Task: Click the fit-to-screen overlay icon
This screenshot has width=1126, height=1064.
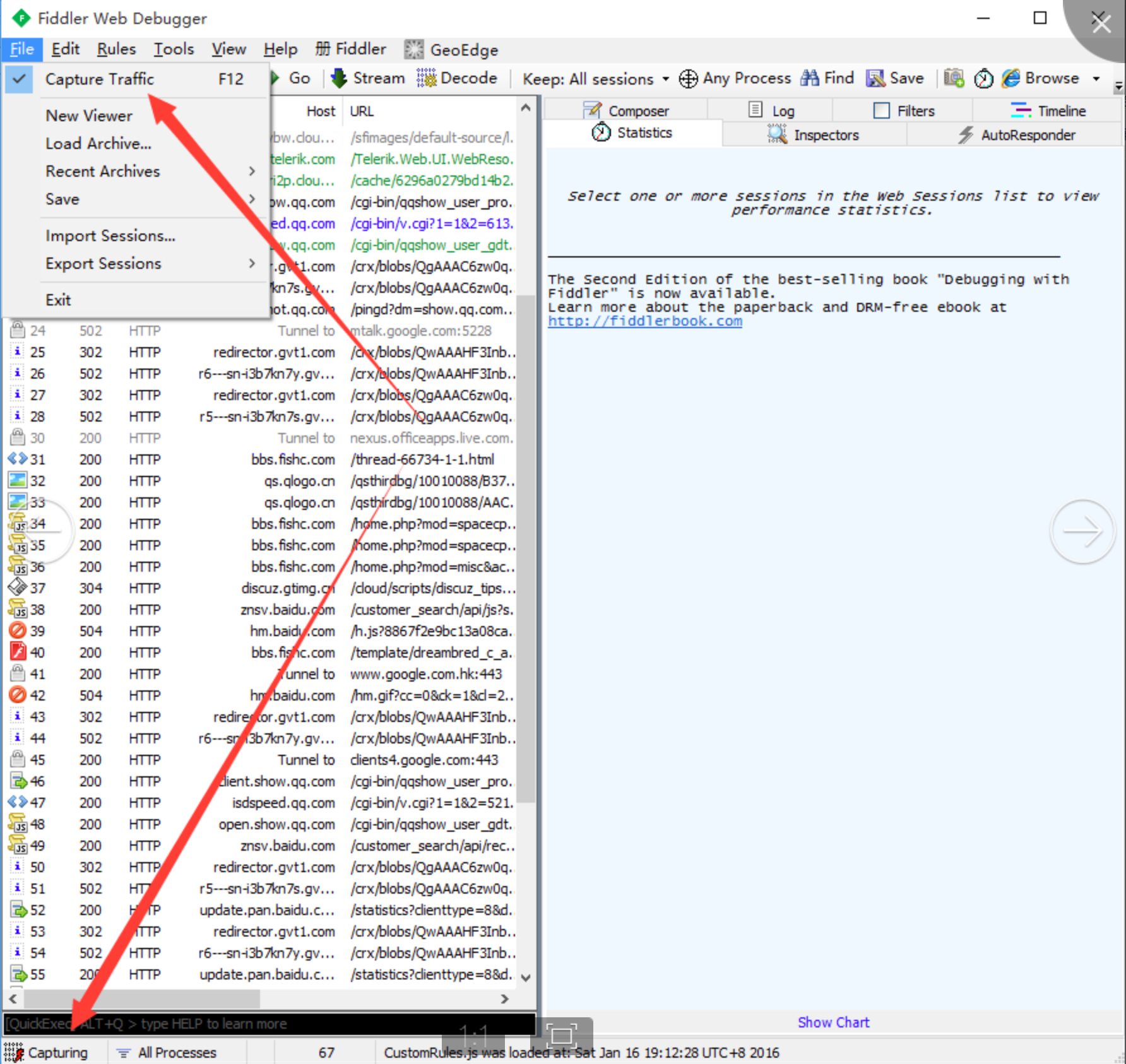Action: (x=561, y=1035)
